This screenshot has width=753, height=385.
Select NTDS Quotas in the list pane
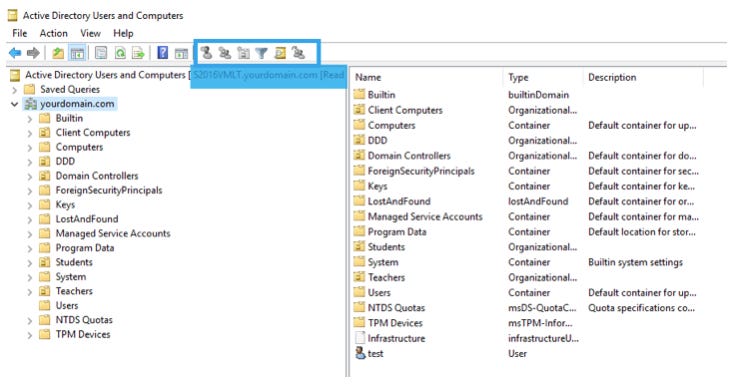(396, 308)
